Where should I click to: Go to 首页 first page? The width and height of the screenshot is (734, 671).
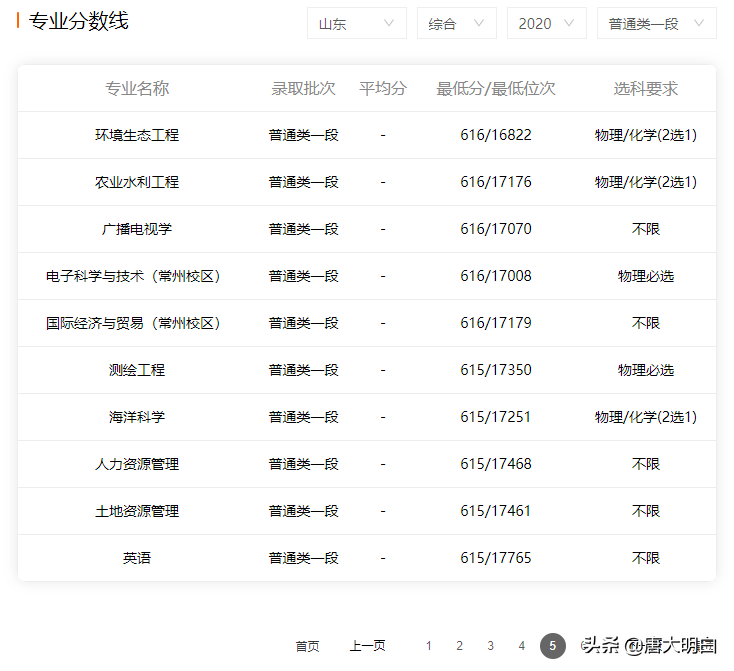coord(307,646)
